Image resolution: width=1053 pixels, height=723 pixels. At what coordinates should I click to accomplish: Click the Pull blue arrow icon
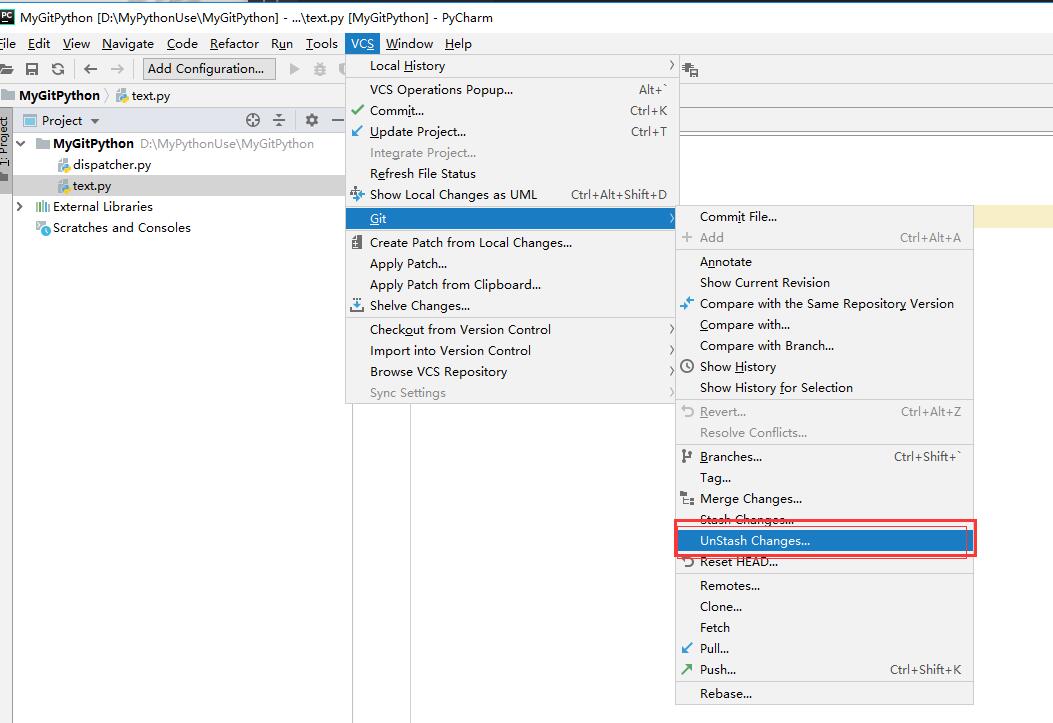pos(686,648)
